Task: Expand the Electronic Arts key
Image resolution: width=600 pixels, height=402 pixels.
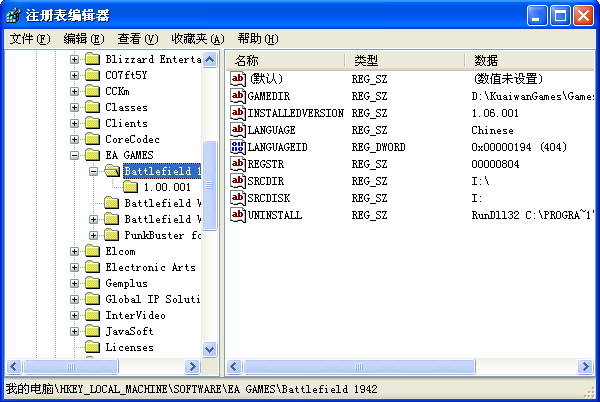Action: click(x=75, y=267)
